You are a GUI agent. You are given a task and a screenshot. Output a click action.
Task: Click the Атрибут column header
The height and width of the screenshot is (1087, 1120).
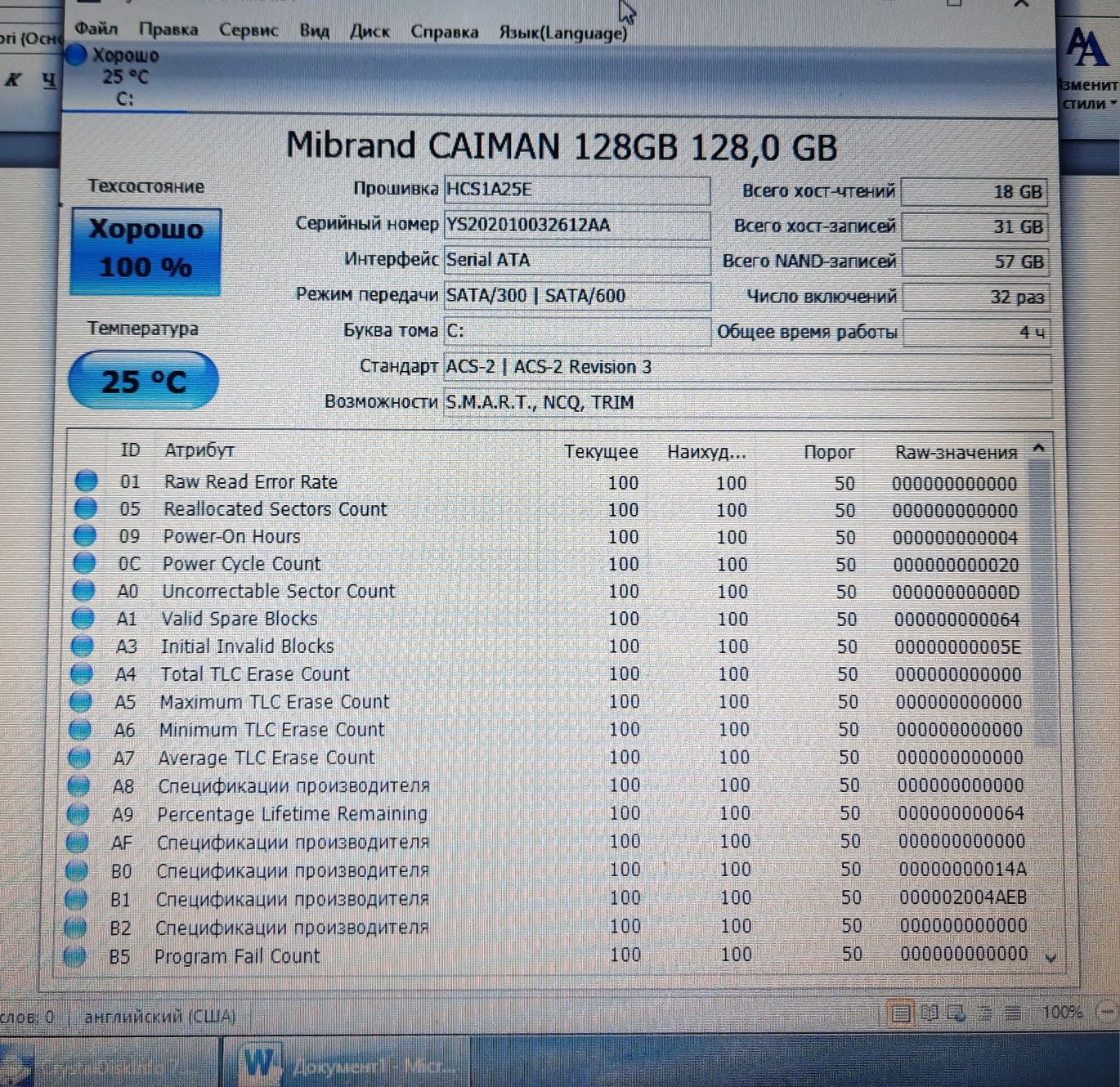199,450
